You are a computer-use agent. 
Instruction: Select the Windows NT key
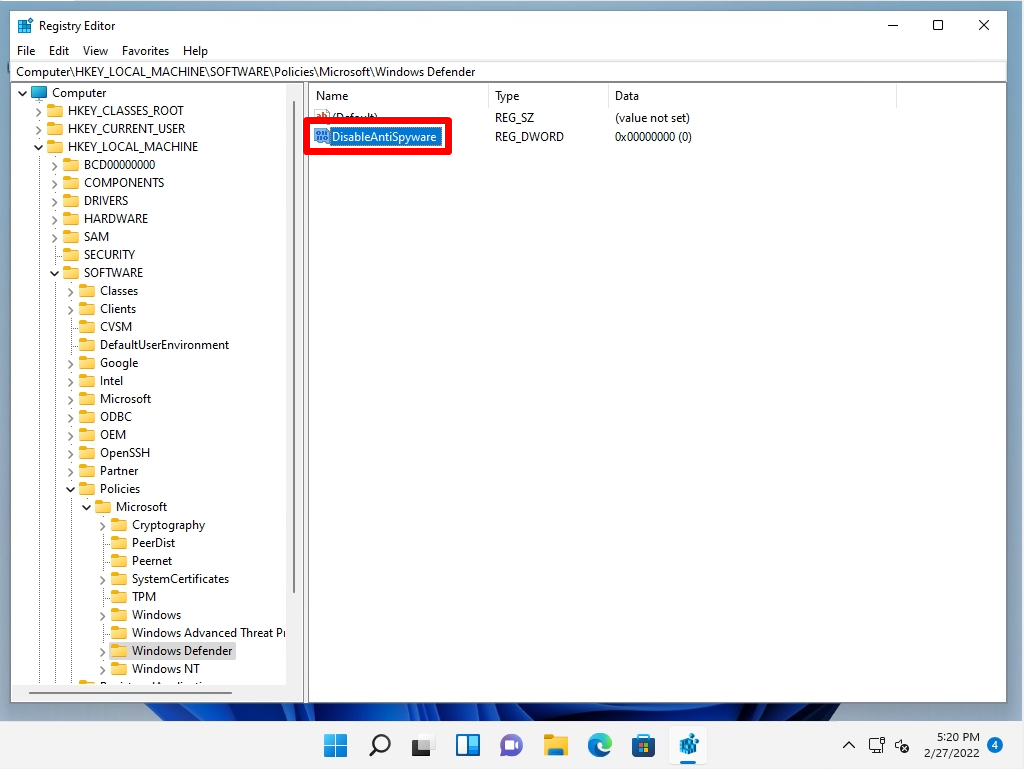pos(166,669)
